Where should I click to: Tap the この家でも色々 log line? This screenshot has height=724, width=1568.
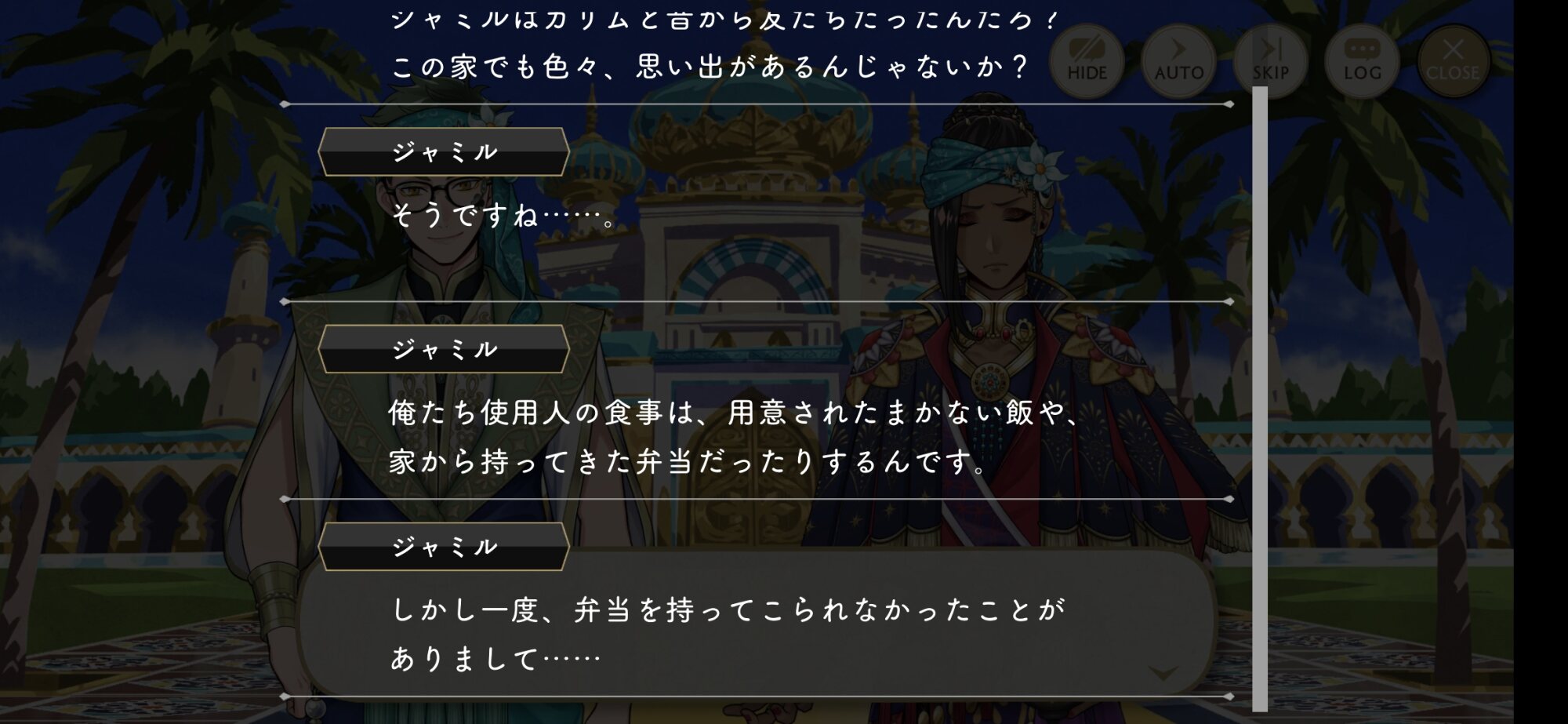(x=710, y=67)
